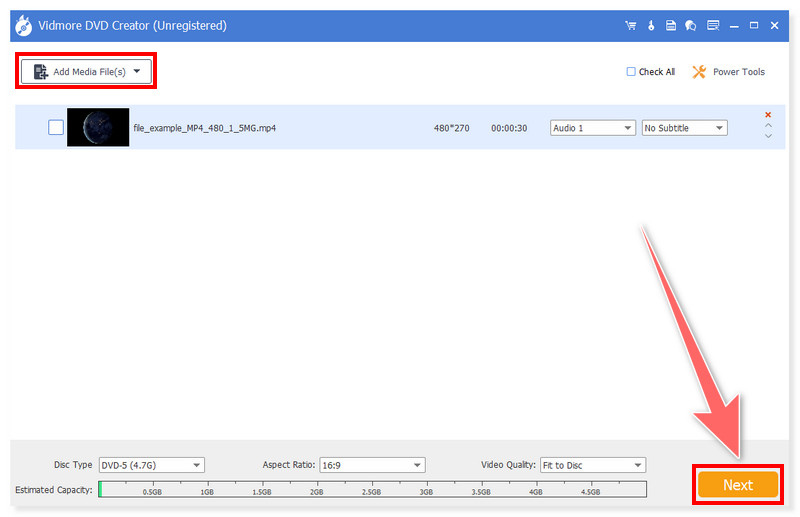Open the Aspect Ratio 16:9 dropdown
800x517 pixels.
click(372, 465)
